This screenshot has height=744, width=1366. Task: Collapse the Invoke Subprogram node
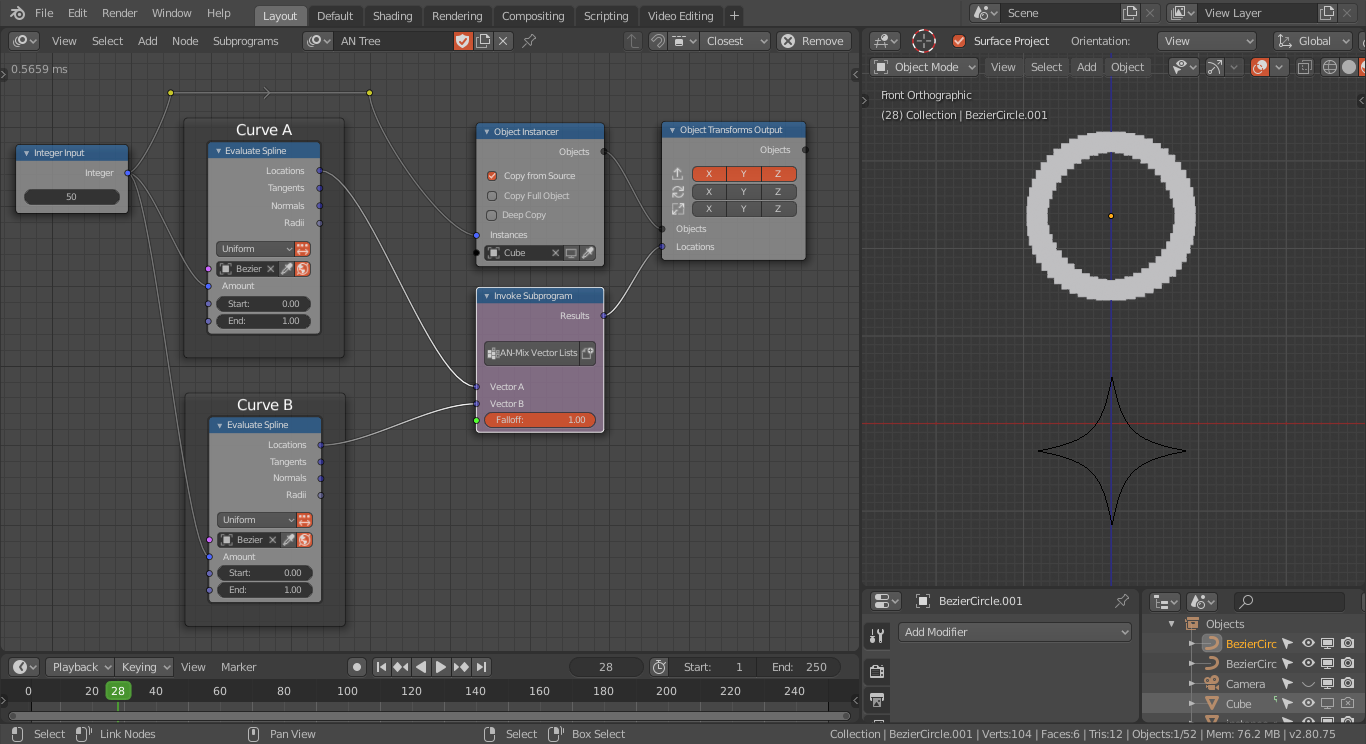[486, 296]
